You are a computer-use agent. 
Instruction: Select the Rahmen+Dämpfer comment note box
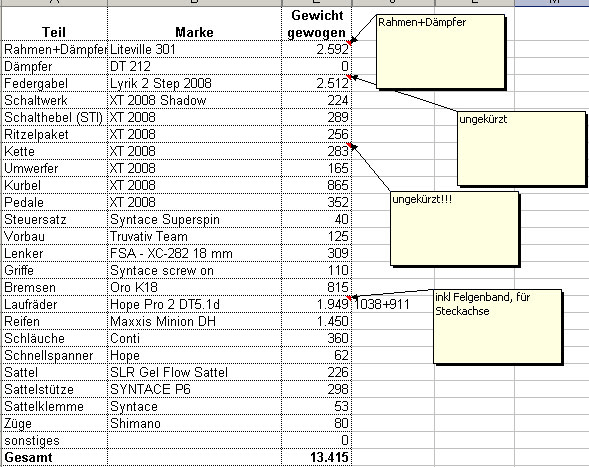pos(441,52)
